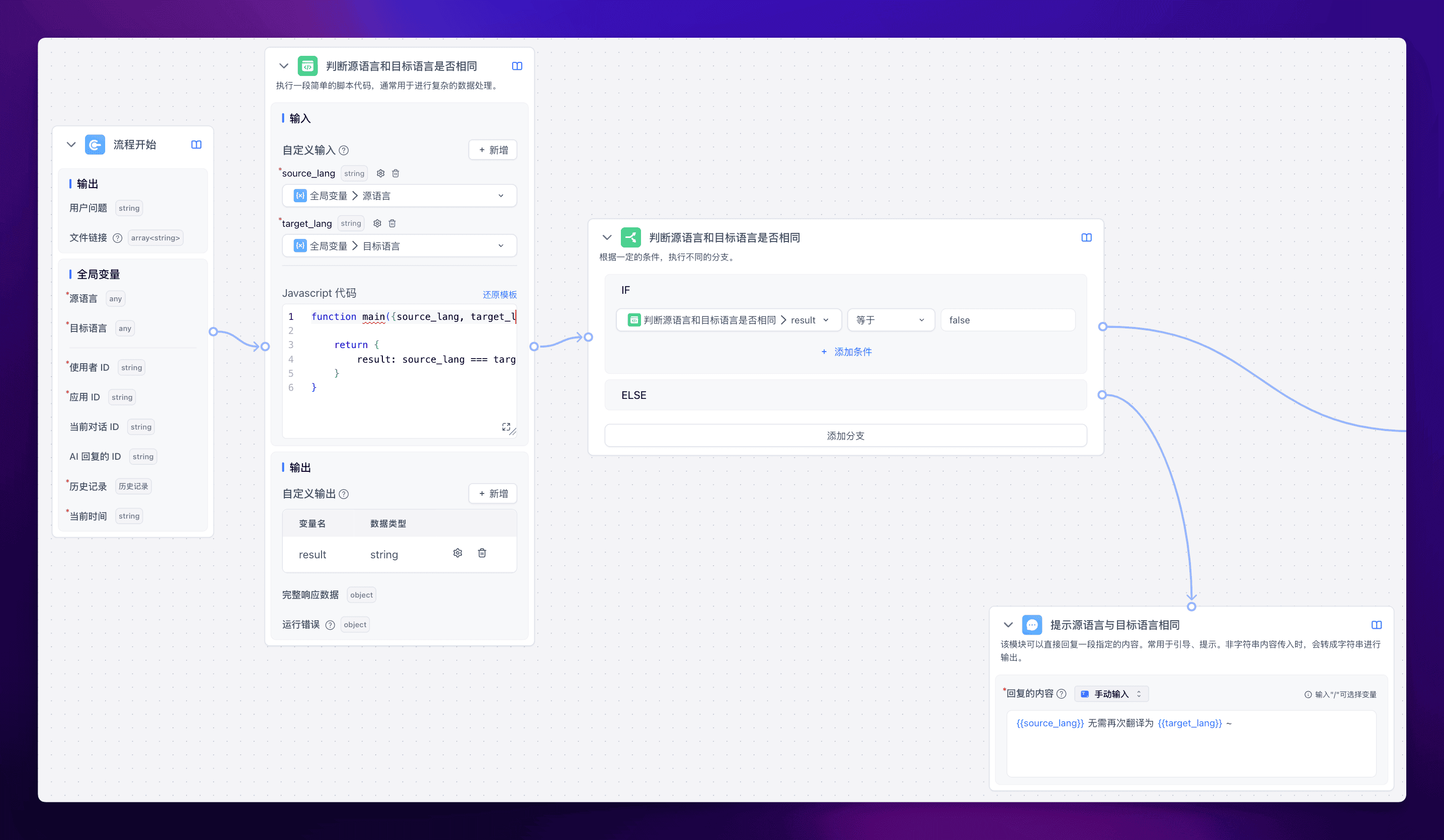Open the target_lang variable dropdown 目标语言
The width and height of the screenshot is (1444, 840).
click(399, 246)
